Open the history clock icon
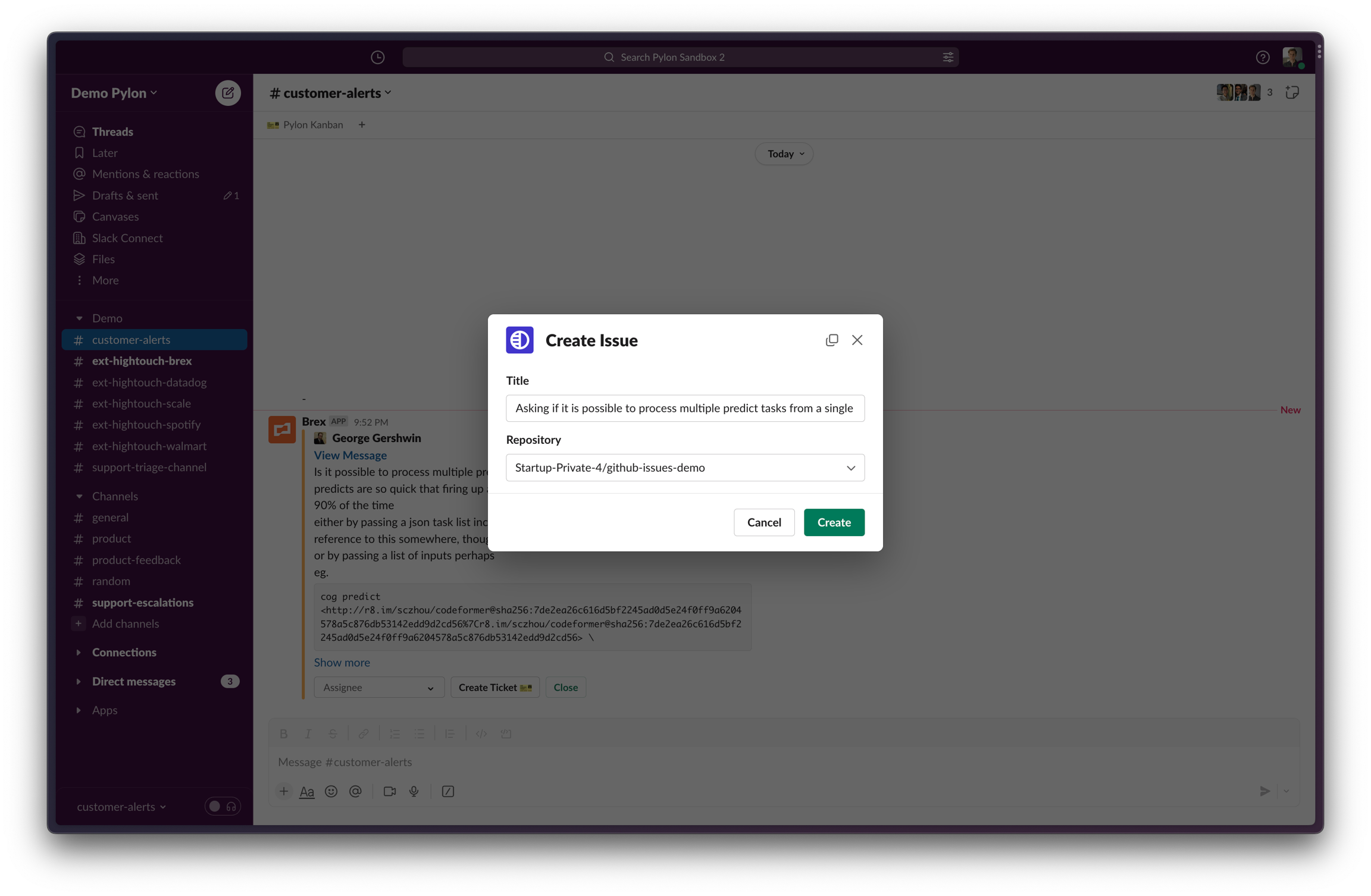The height and width of the screenshot is (896, 1371). coord(377,57)
